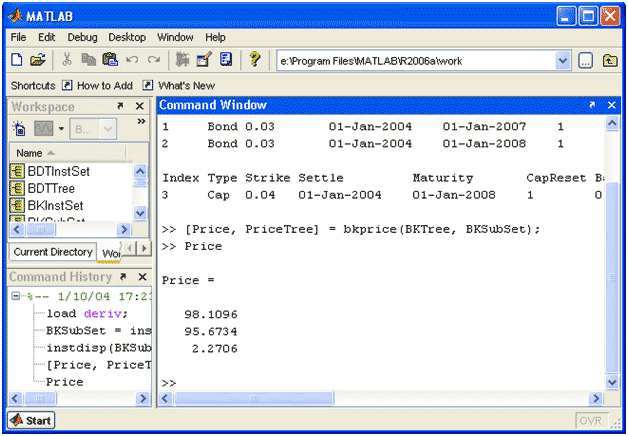Click Command Window horizontal scroll right arrow
The image size is (628, 436).
coord(596,398)
